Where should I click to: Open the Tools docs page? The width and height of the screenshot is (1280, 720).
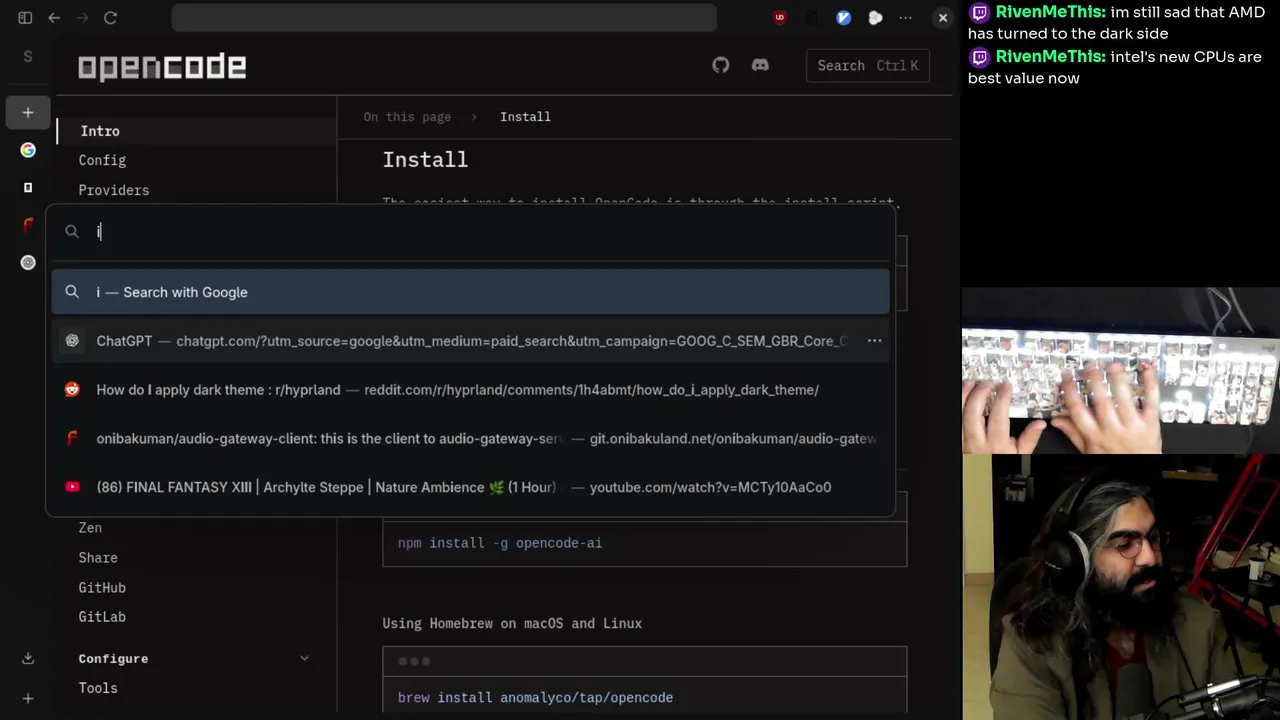(x=98, y=688)
